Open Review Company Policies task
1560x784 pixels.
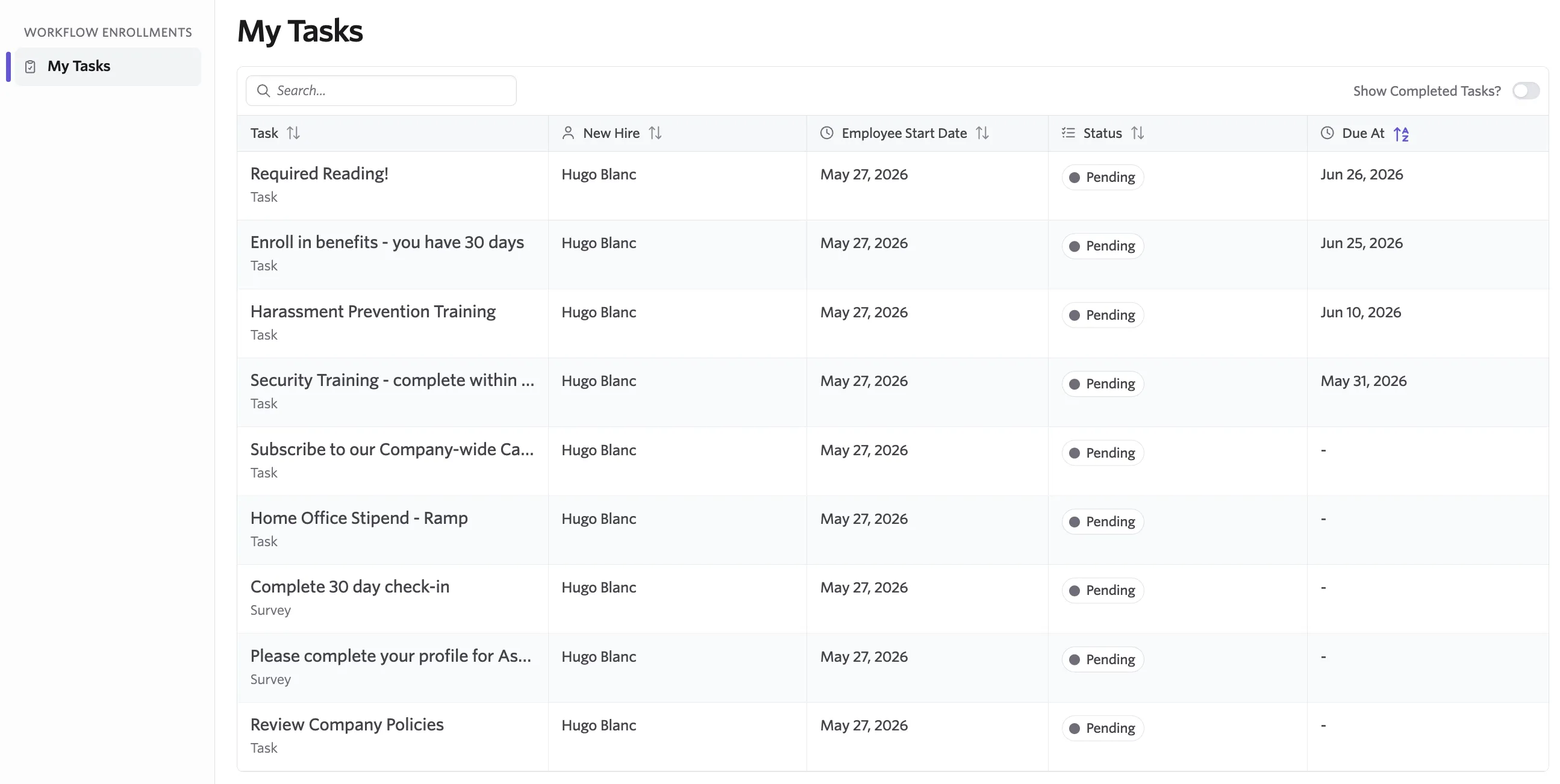[346, 724]
